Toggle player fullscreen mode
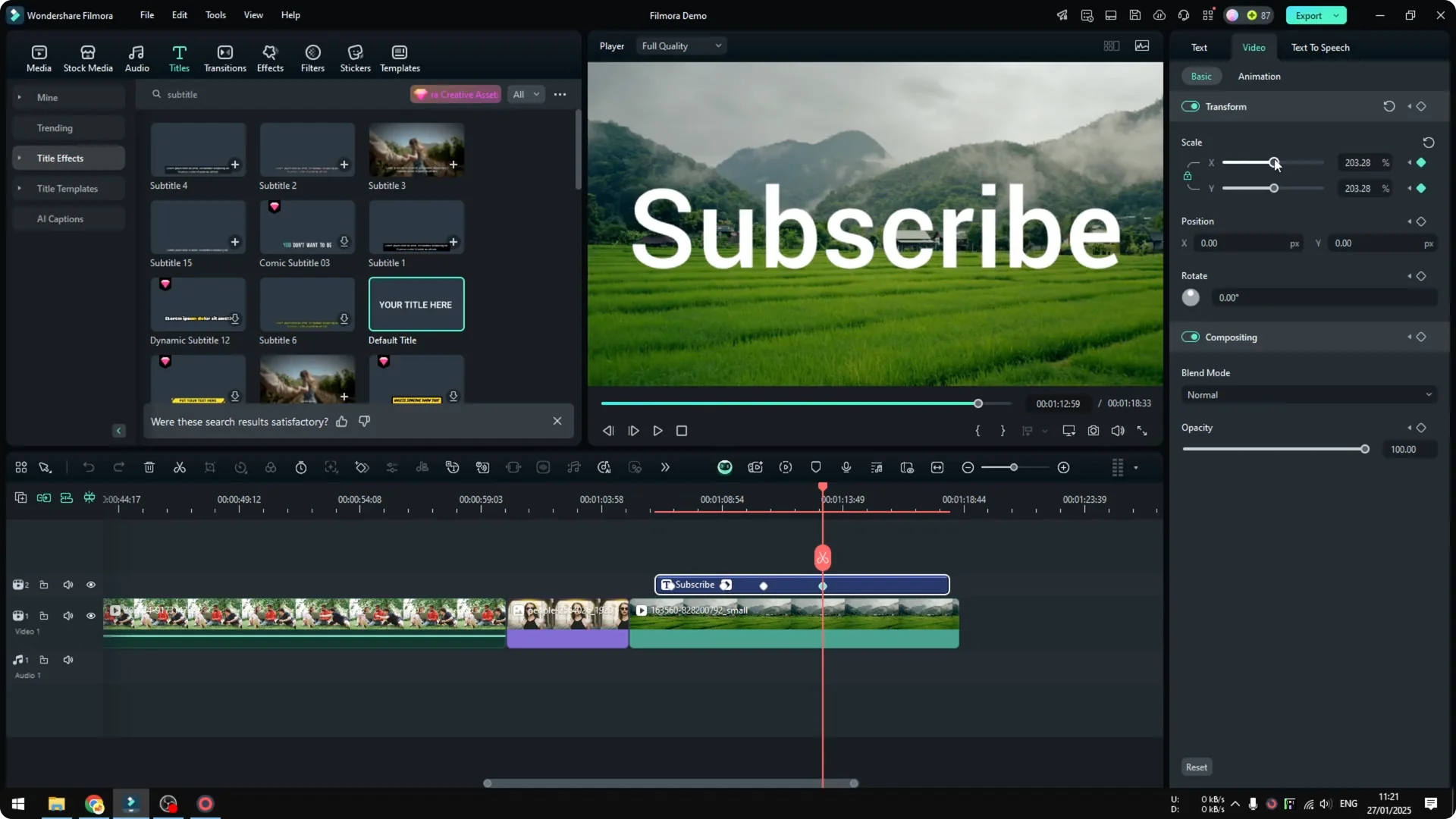1456x819 pixels. click(1142, 431)
